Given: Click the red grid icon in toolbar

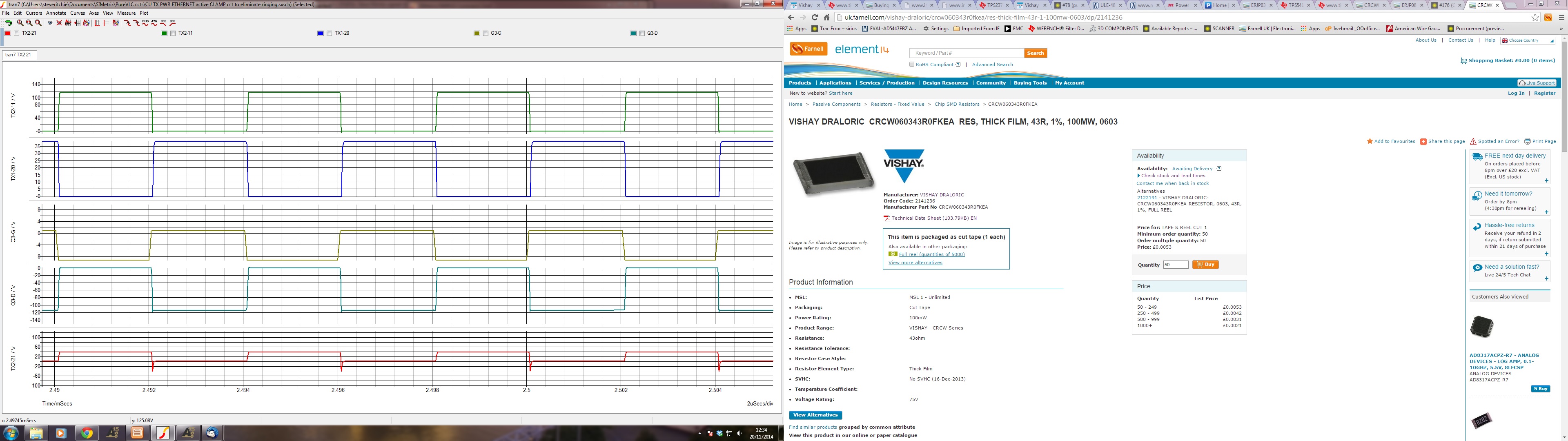Looking at the screenshot, I should (97, 23).
